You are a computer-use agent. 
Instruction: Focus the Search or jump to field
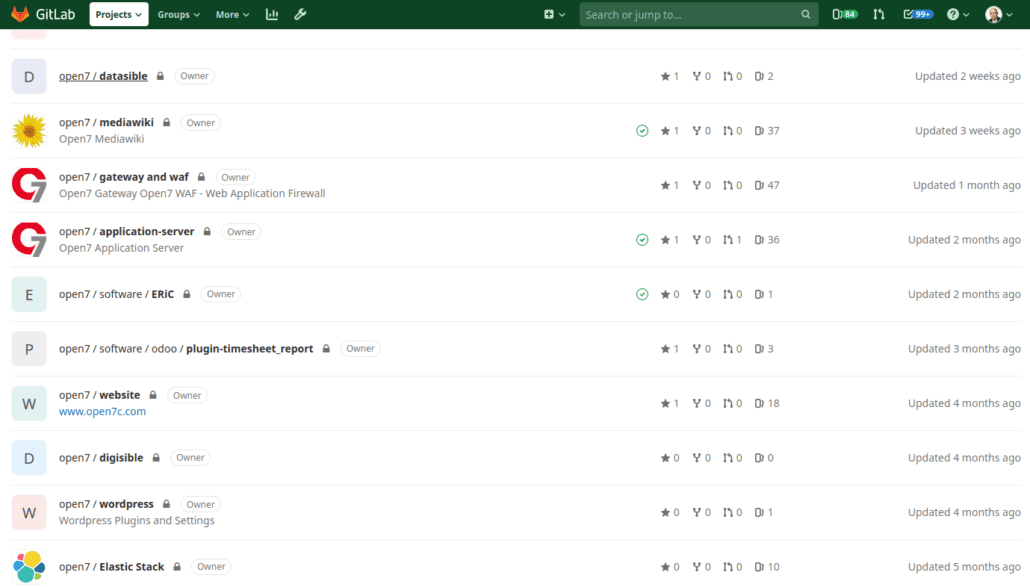(698, 14)
